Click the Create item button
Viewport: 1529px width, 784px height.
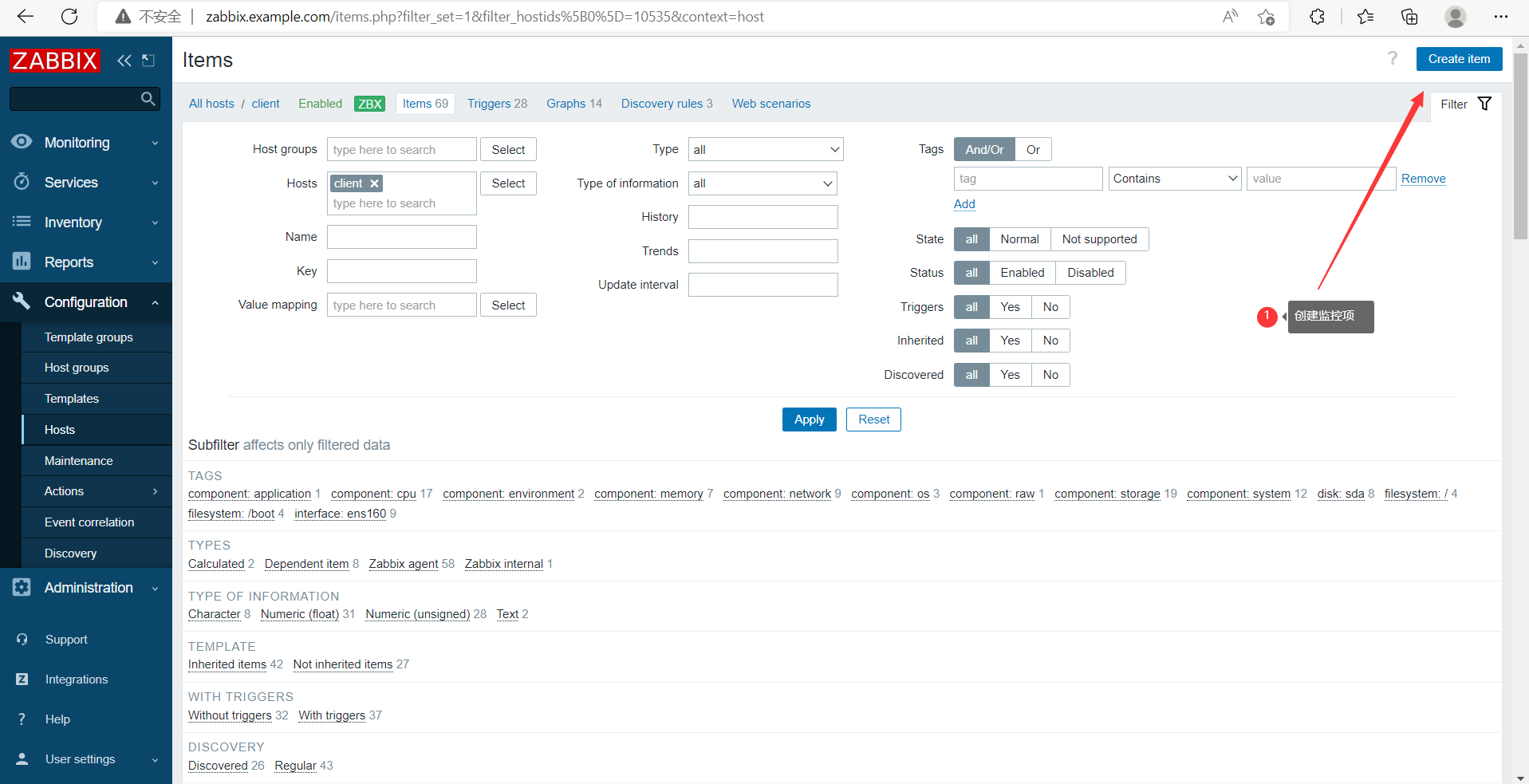click(x=1459, y=59)
